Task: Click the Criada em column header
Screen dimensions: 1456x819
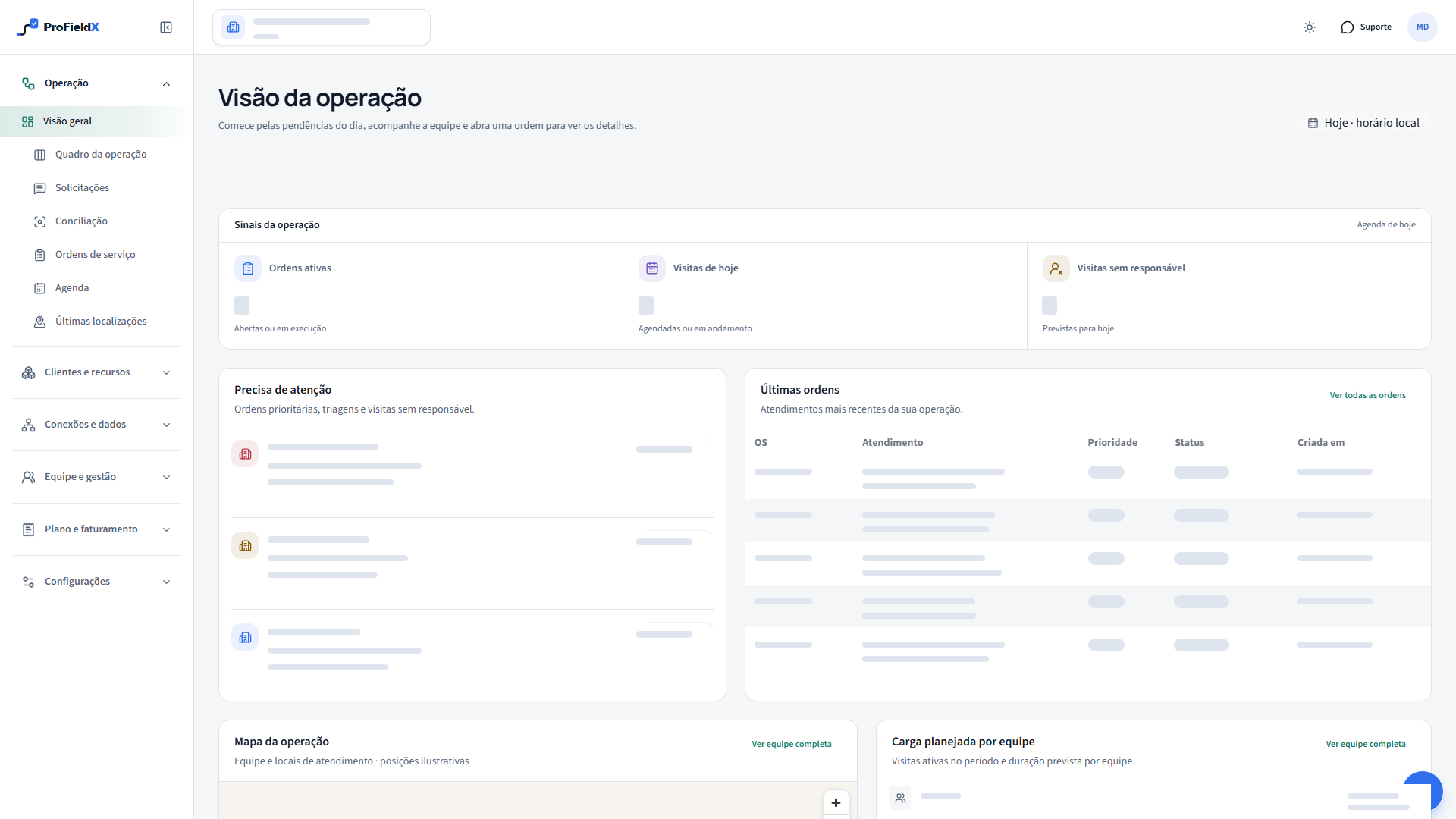Action: [x=1321, y=443]
